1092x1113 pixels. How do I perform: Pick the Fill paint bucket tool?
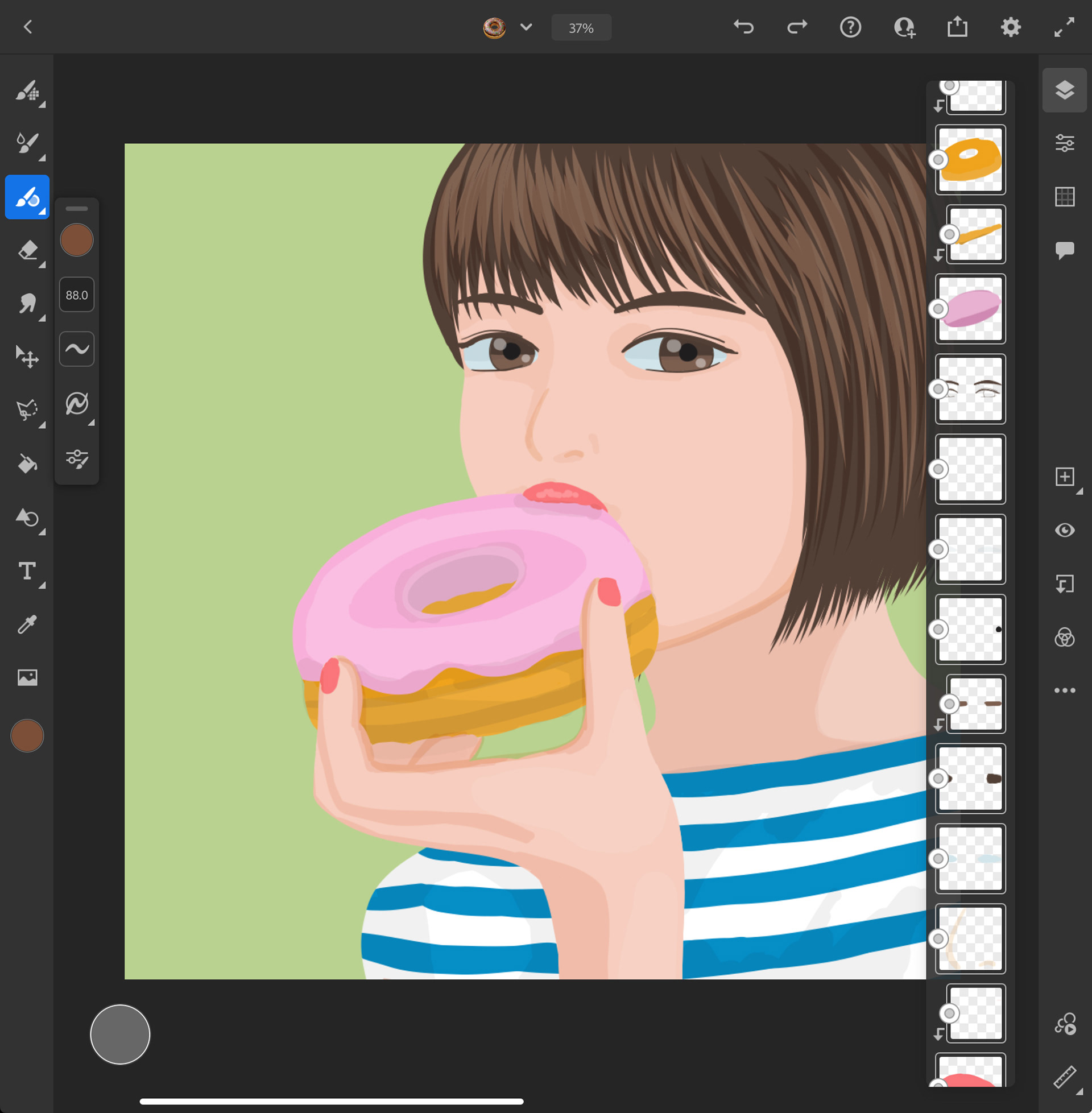pyautogui.click(x=27, y=464)
